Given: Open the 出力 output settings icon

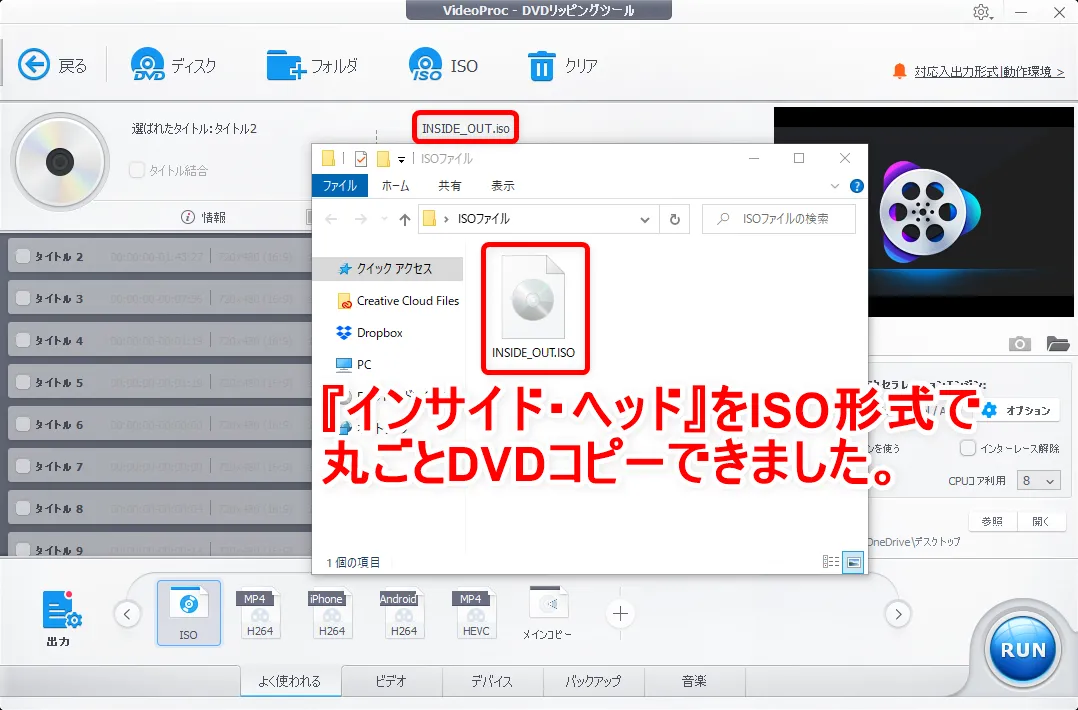Looking at the screenshot, I should (60, 610).
